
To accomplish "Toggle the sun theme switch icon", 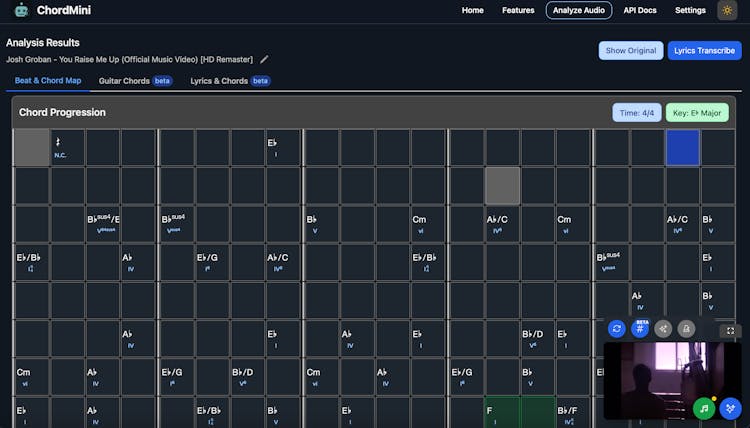I will point(727,10).
